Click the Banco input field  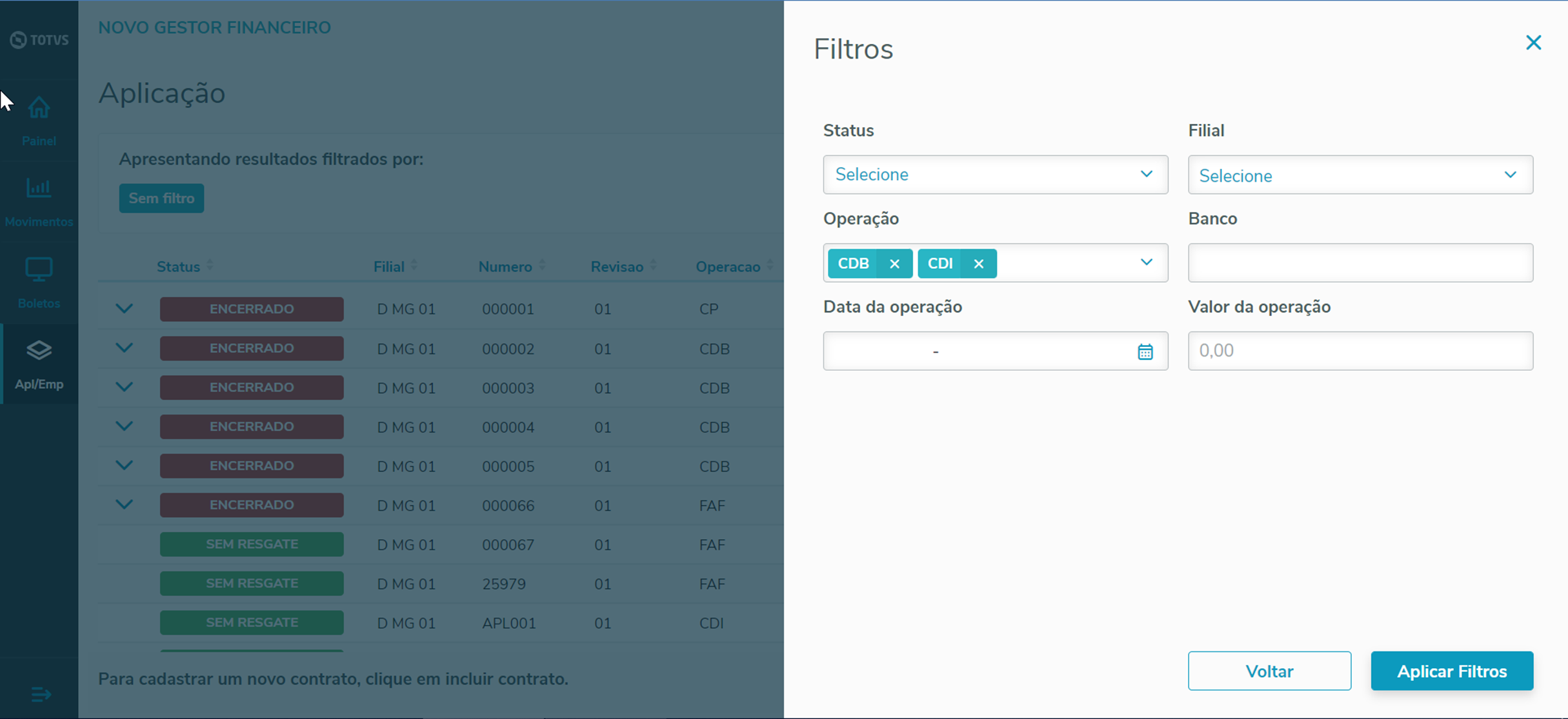tap(1360, 263)
